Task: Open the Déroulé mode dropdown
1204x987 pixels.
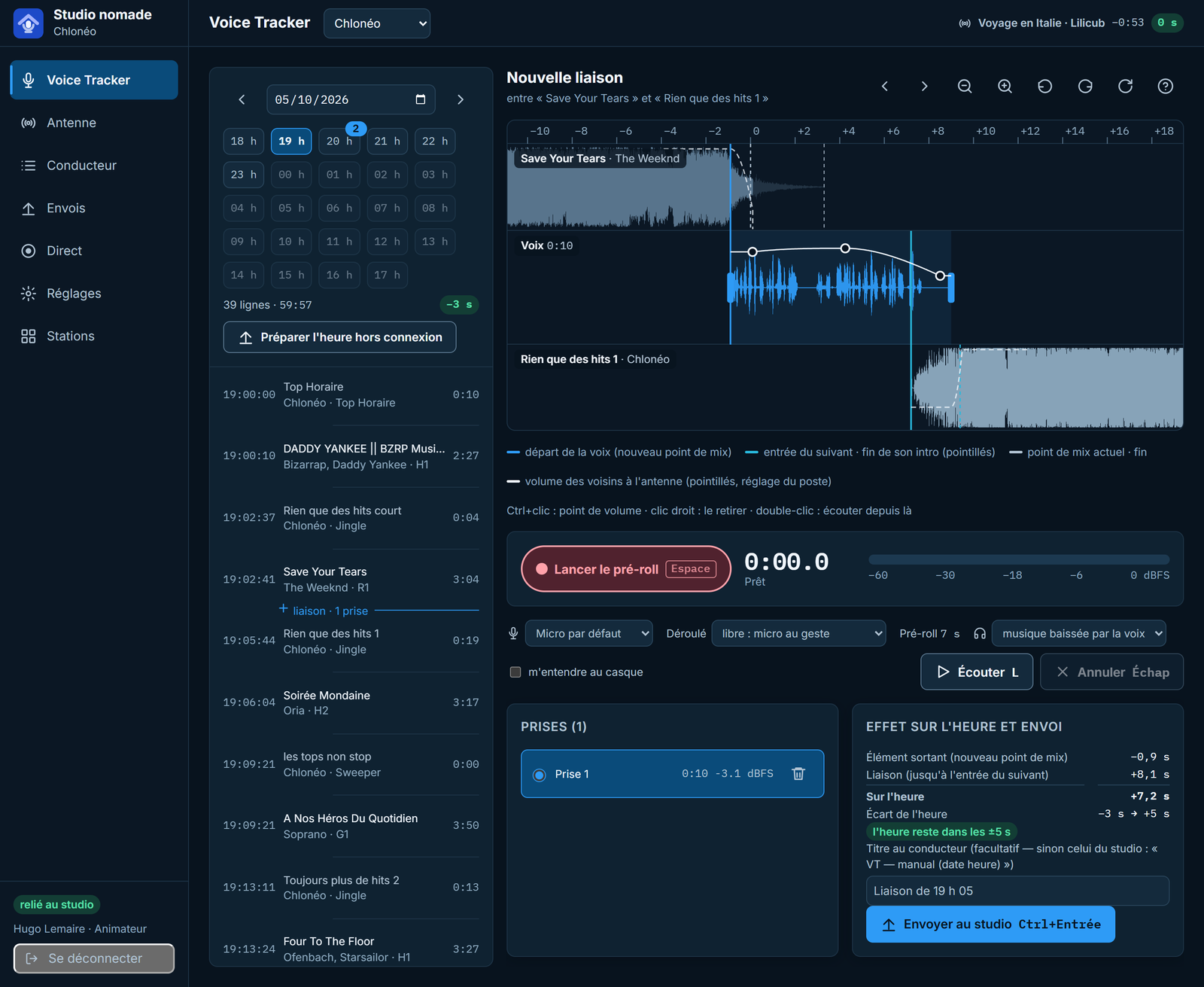Action: pos(798,634)
